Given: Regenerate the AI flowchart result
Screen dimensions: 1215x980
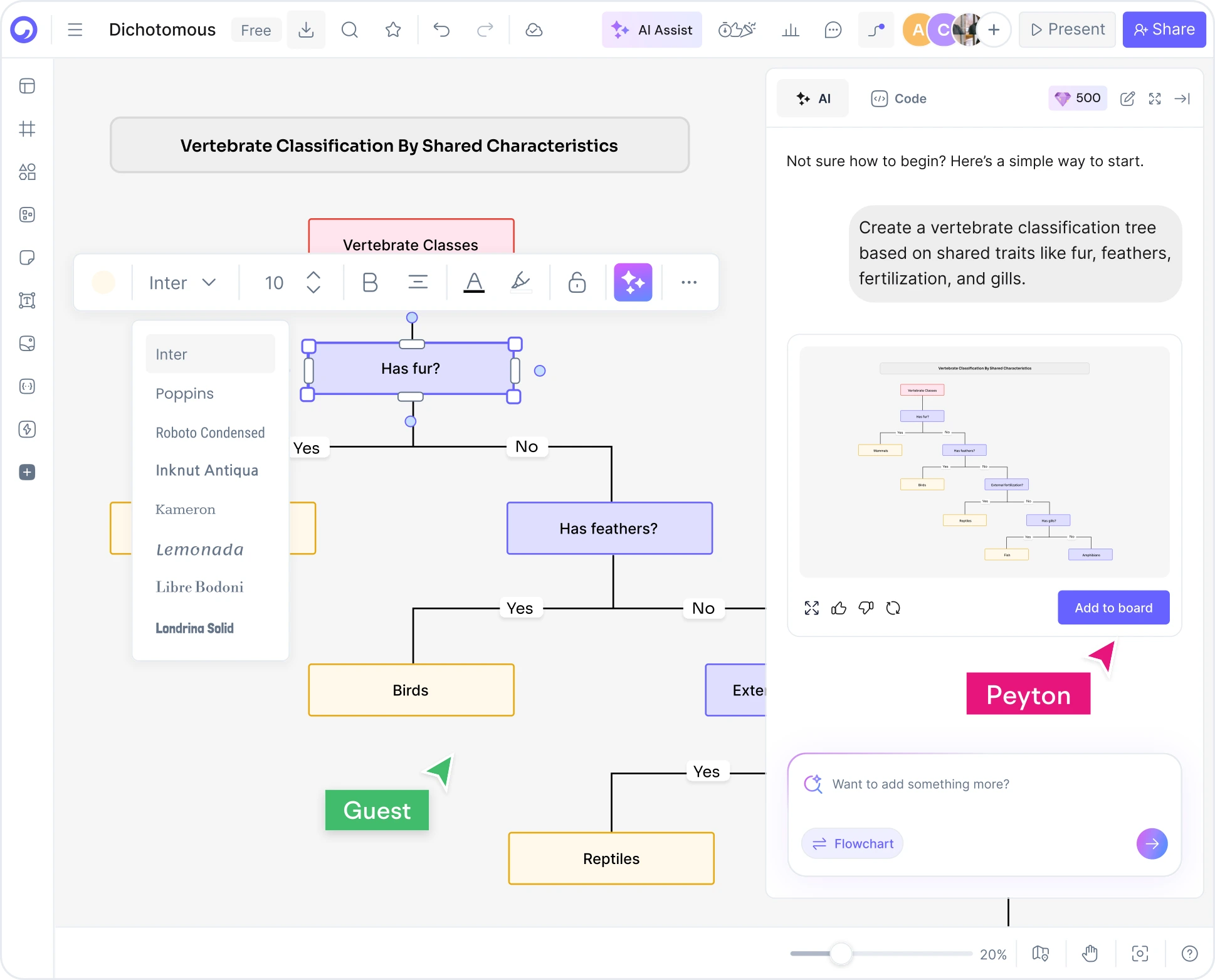Looking at the screenshot, I should 893,608.
